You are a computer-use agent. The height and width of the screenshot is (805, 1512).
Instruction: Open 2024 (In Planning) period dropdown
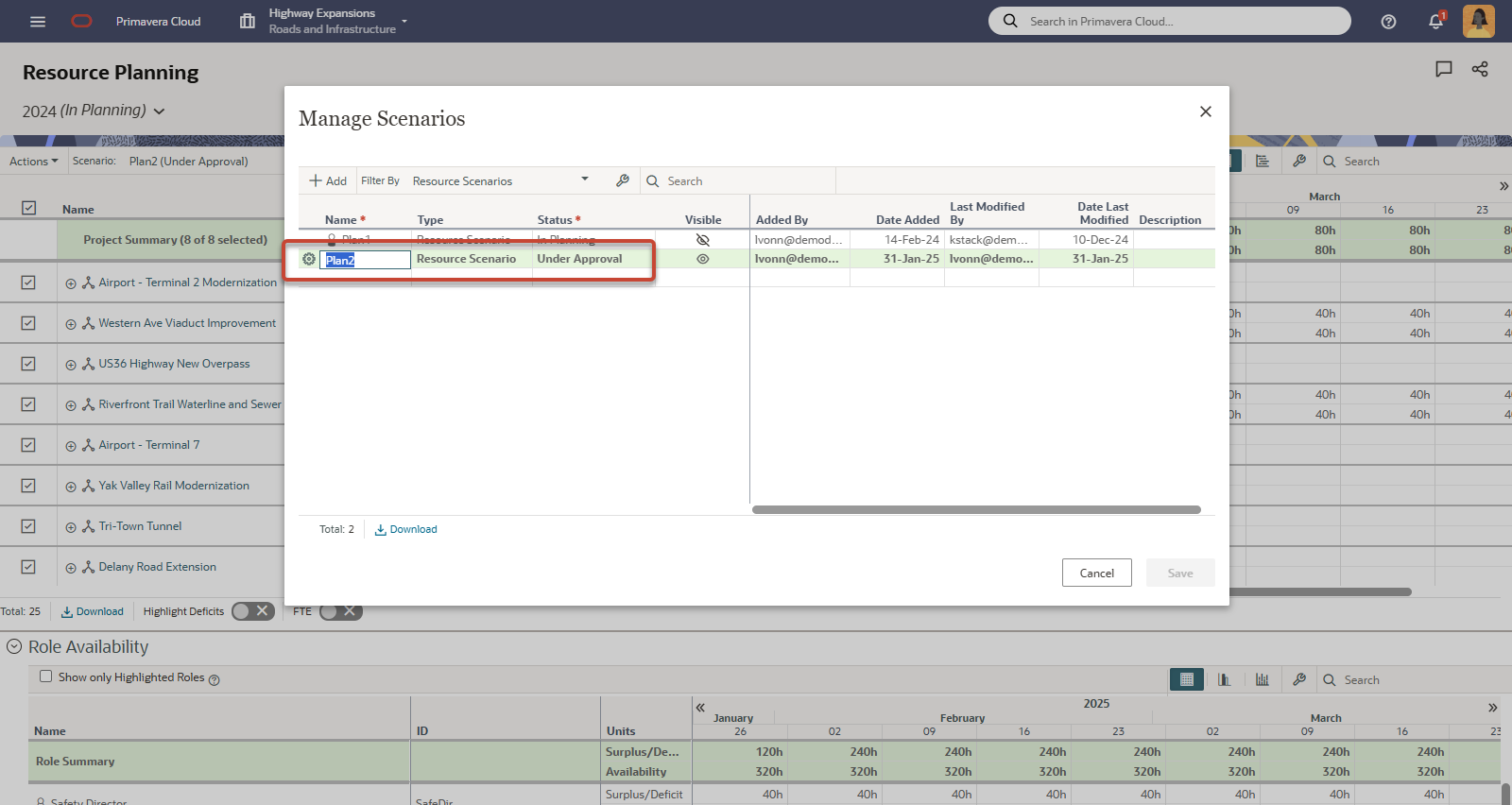point(94,111)
